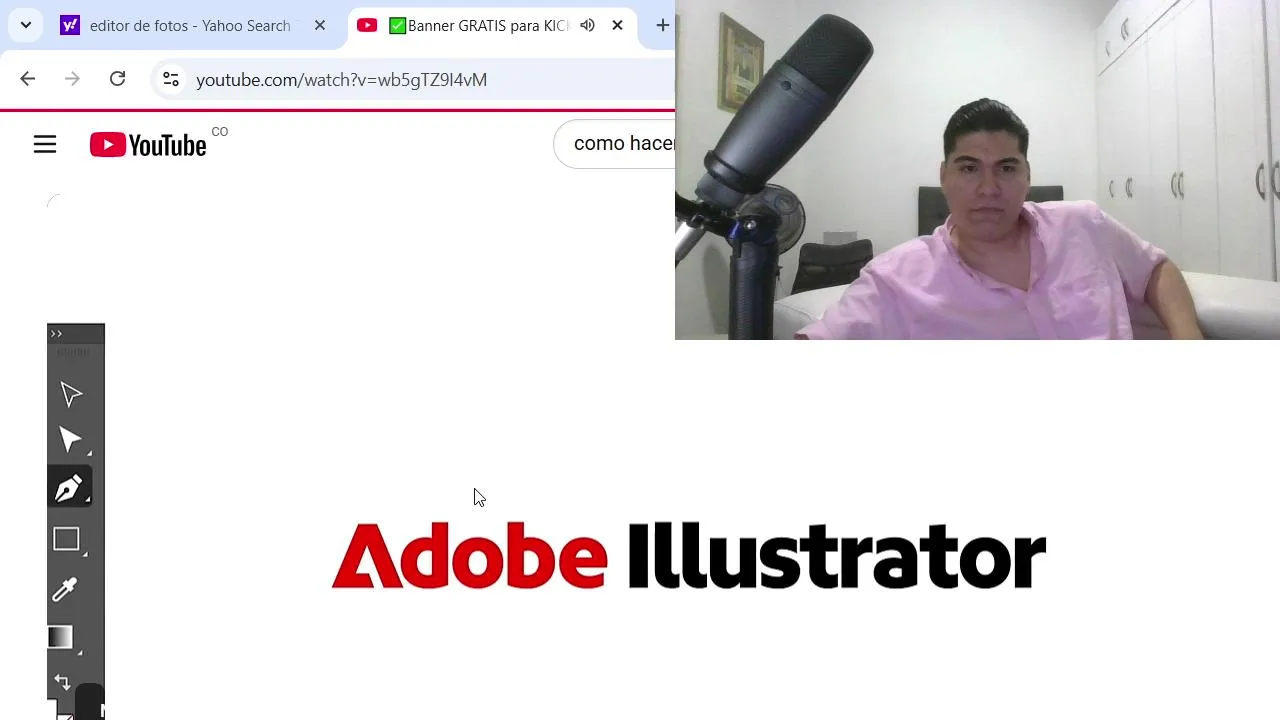Screen dimensions: 1280x720
Task: Select the Direct Selection tool
Action: click(x=70, y=440)
